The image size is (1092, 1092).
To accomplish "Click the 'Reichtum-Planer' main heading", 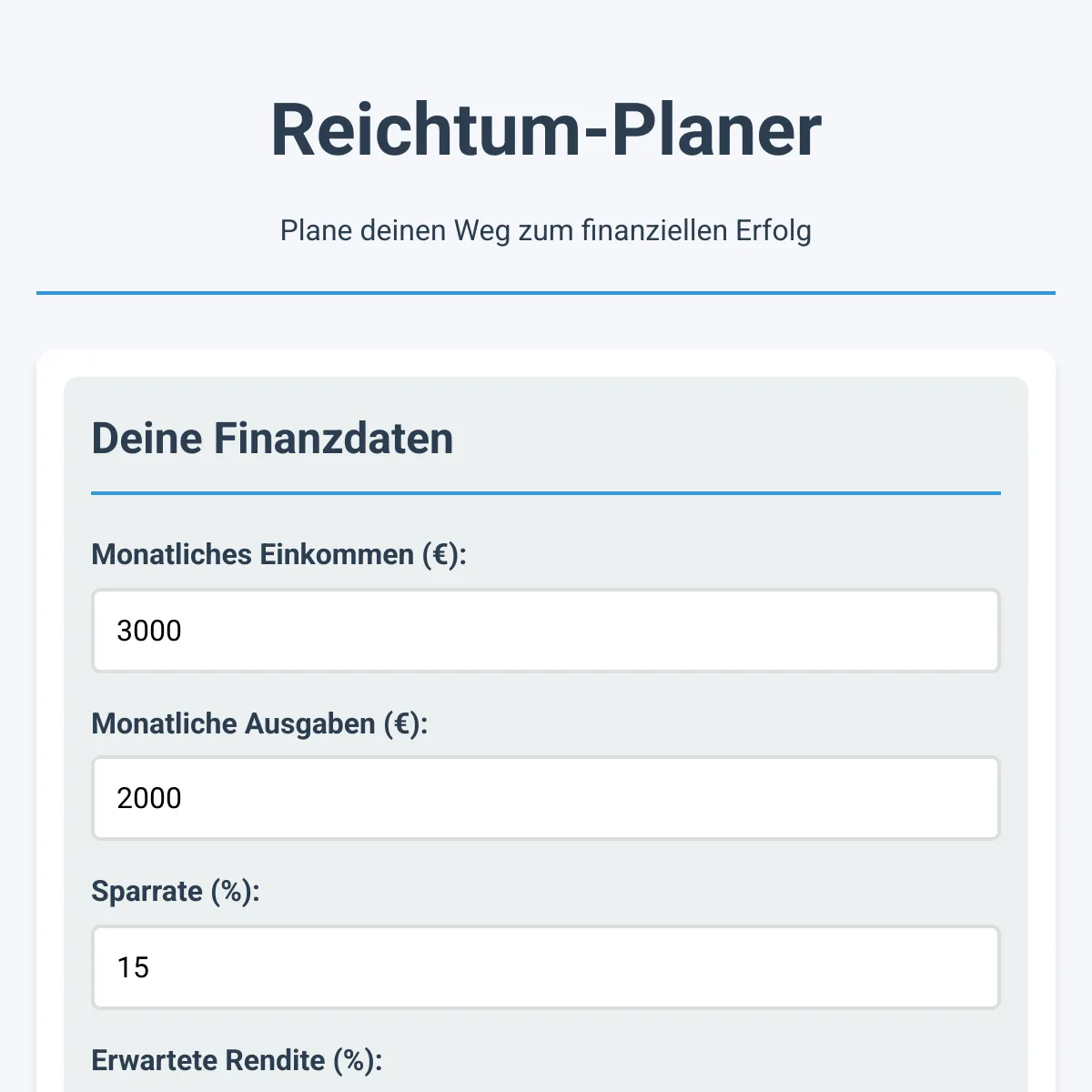I will (x=546, y=130).
